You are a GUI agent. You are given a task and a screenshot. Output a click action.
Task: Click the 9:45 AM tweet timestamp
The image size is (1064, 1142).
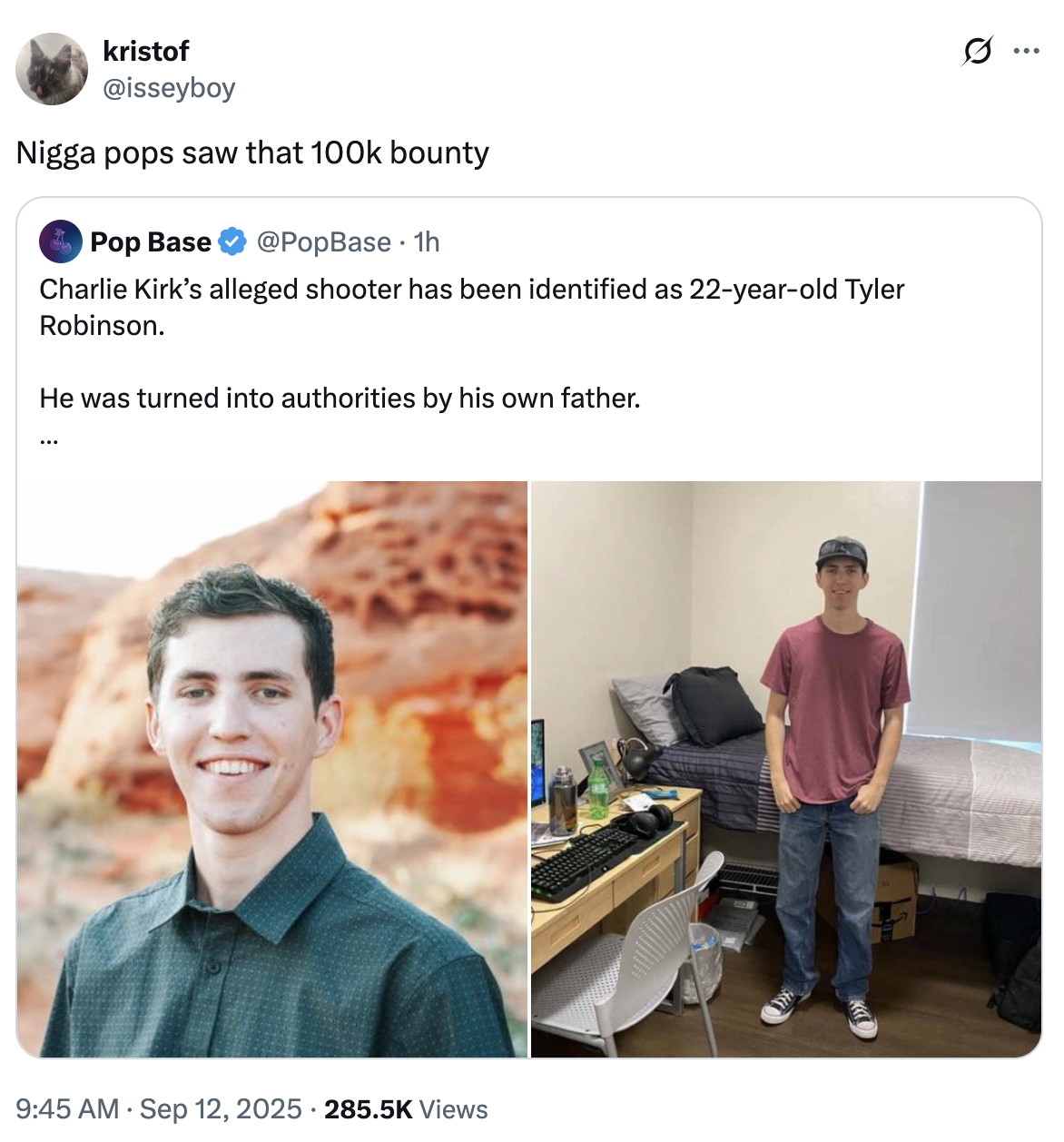67,1108
